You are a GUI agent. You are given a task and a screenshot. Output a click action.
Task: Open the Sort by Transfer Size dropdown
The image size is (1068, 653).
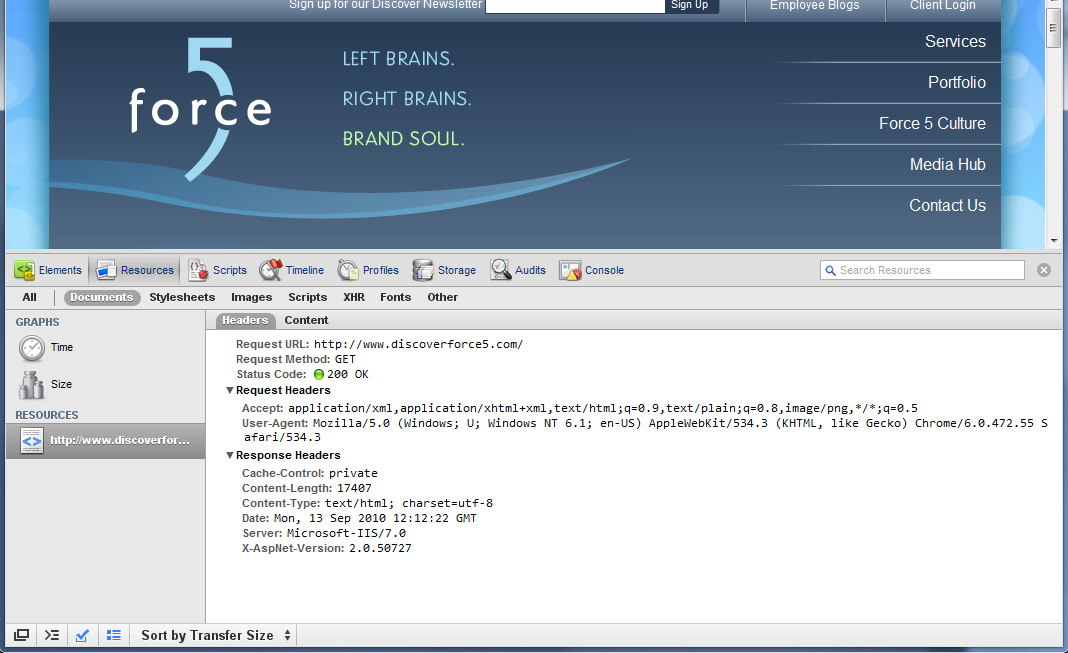[x=215, y=635]
